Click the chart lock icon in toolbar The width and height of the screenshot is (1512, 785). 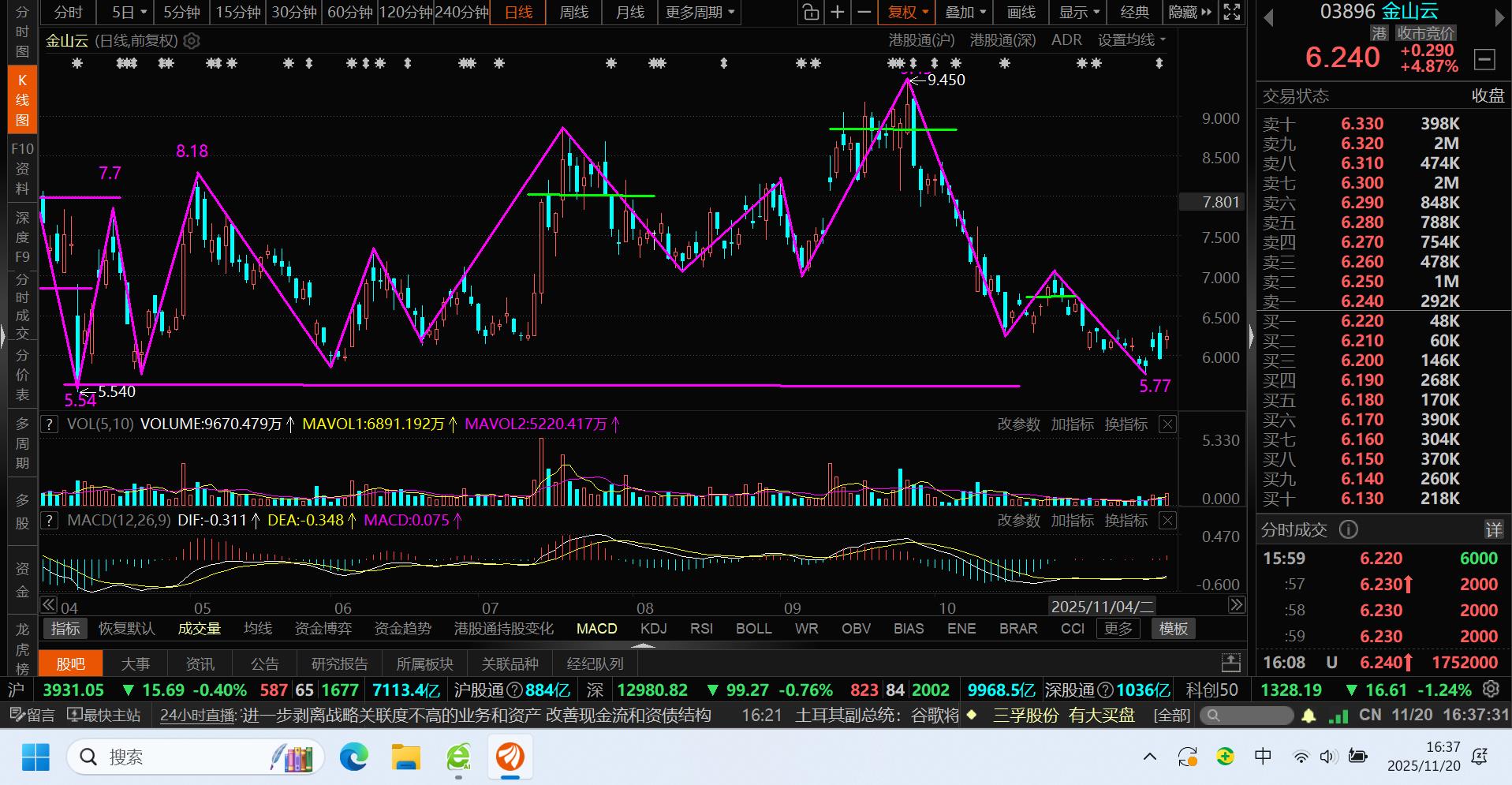tap(810, 13)
